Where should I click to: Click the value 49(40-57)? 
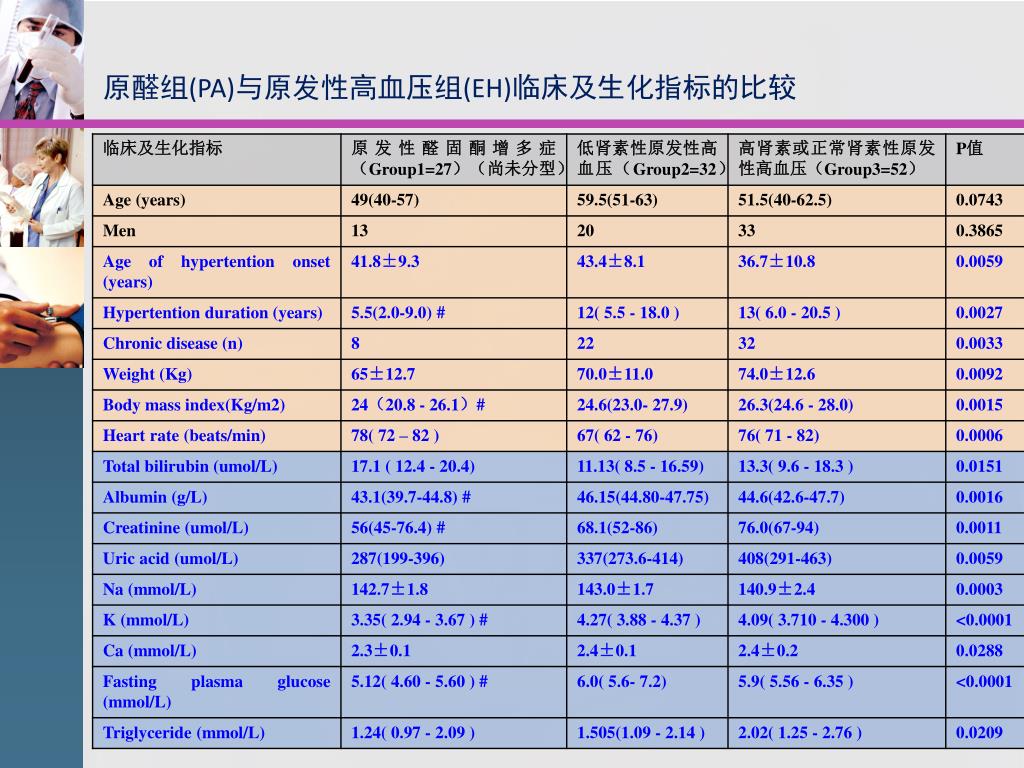(x=385, y=200)
